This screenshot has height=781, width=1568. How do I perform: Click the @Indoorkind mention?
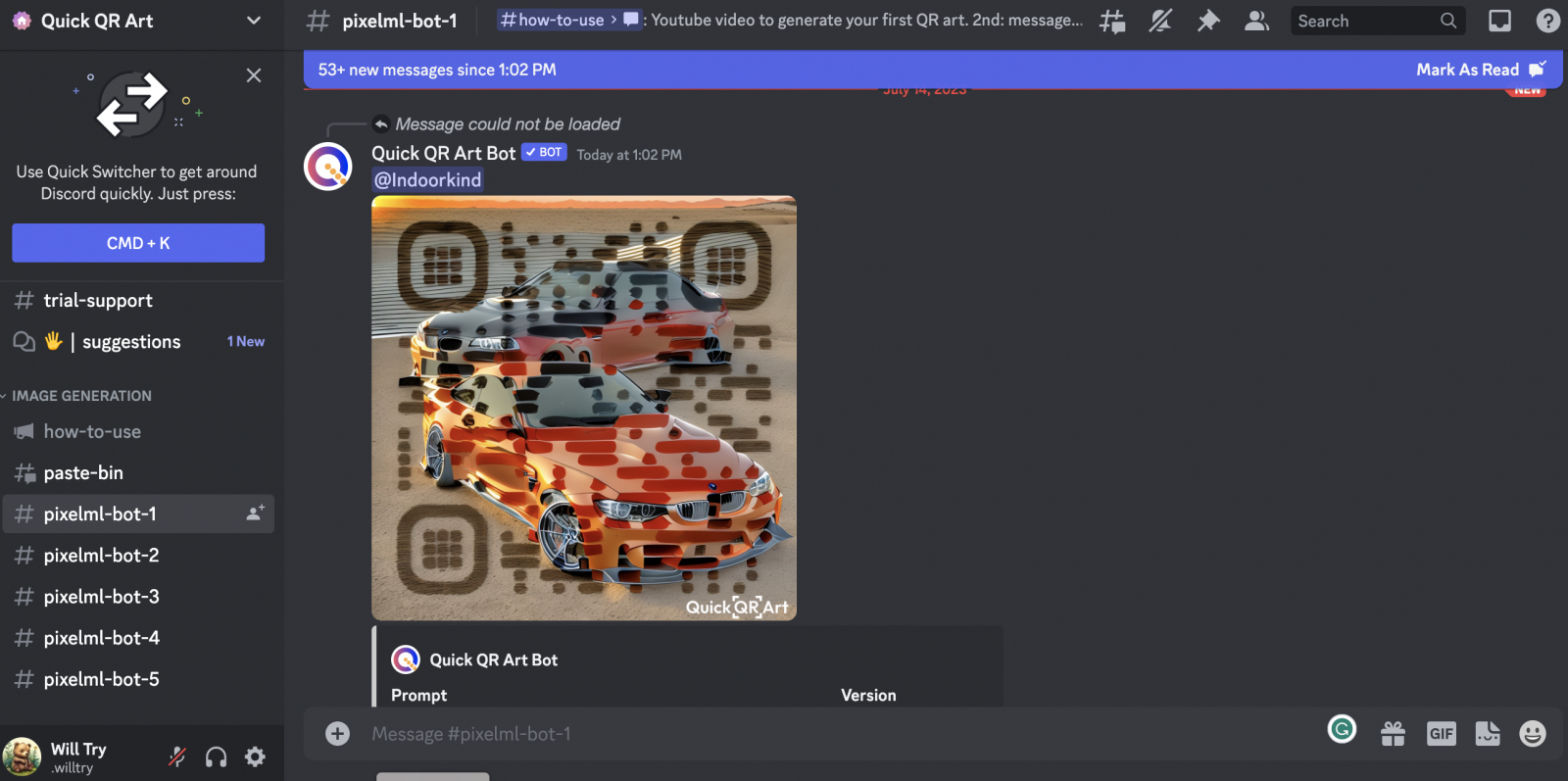click(x=428, y=180)
